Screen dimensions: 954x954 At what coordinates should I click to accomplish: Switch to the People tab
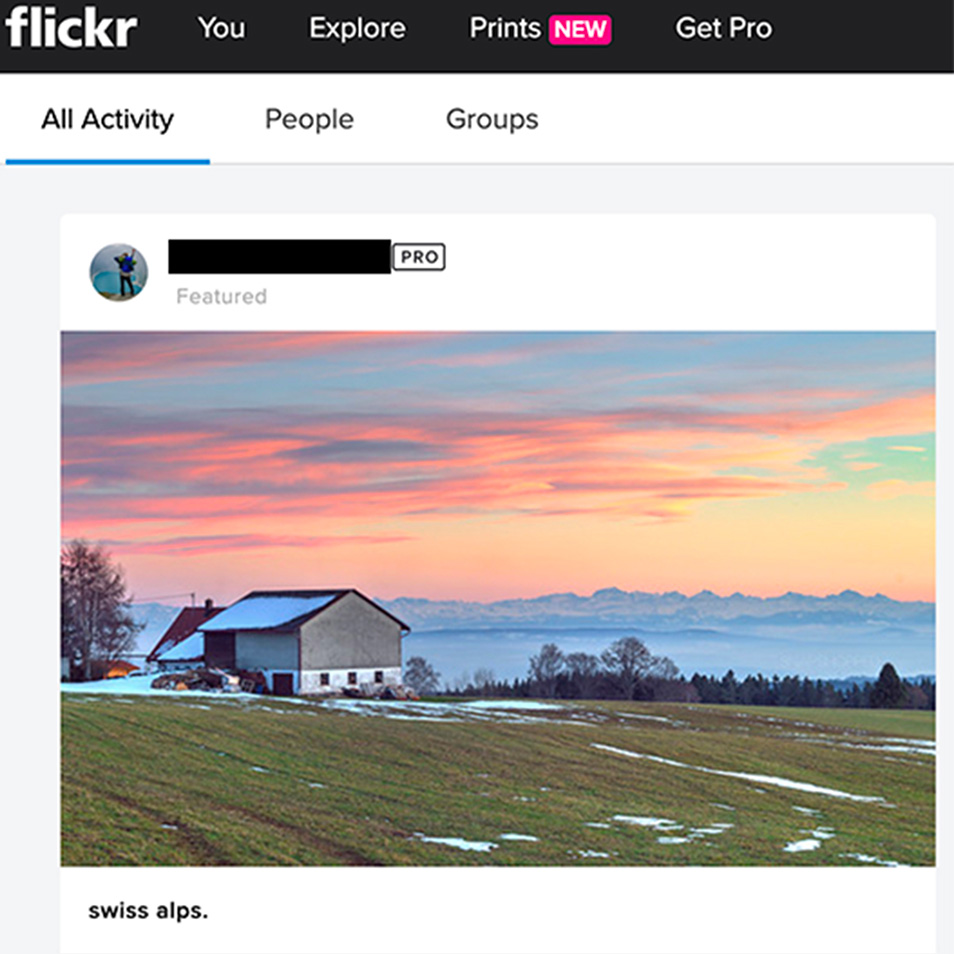[x=309, y=119]
